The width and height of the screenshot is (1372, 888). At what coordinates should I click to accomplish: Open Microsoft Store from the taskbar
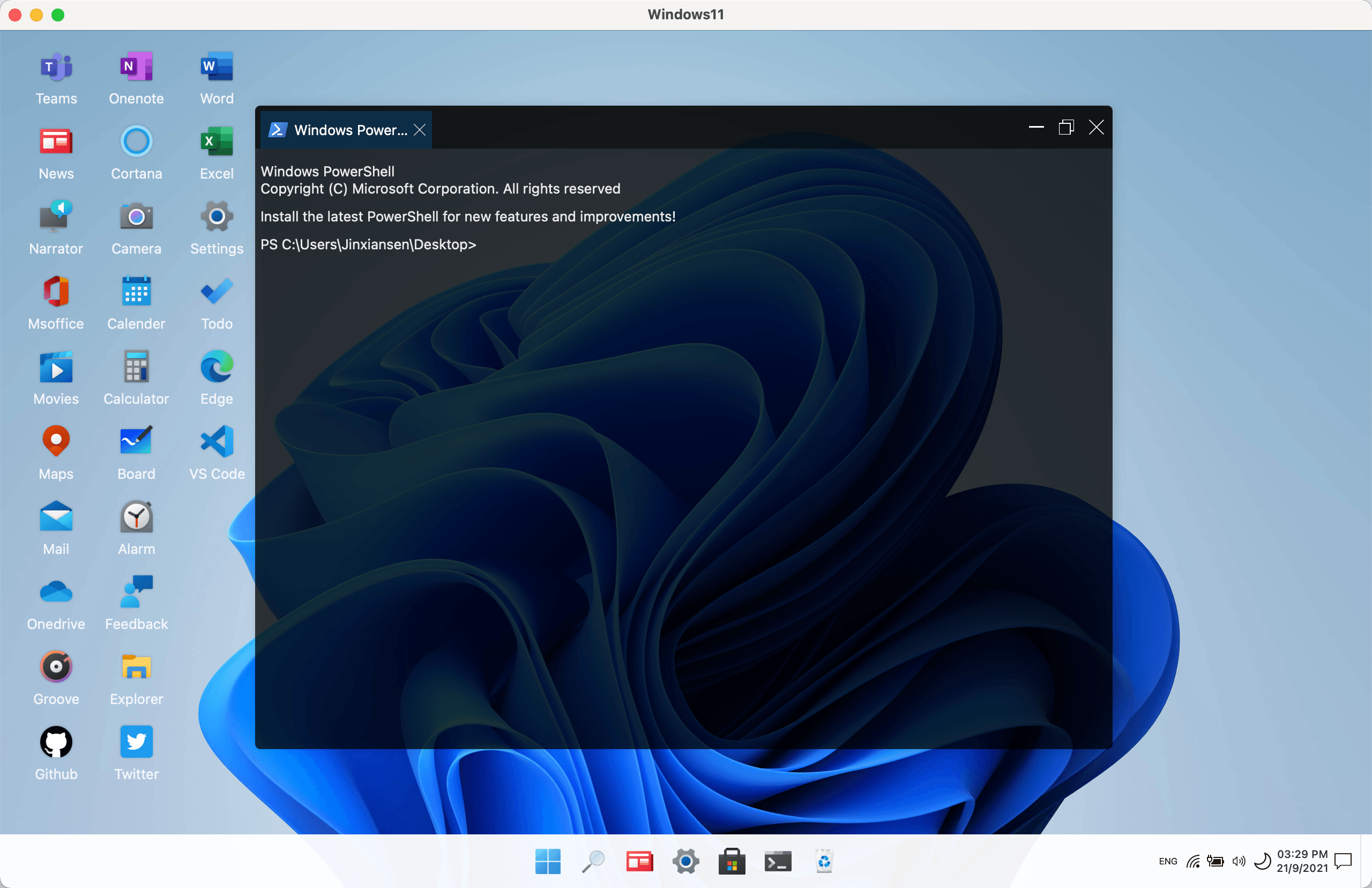[x=732, y=862]
